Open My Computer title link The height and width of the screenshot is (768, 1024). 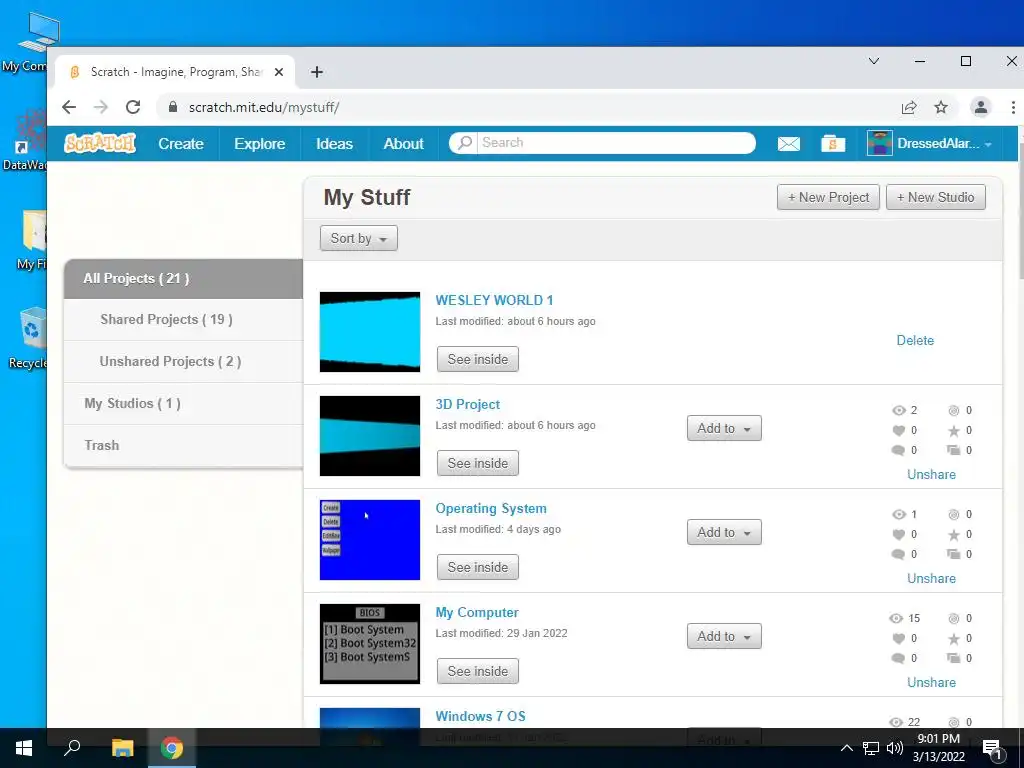tap(477, 613)
